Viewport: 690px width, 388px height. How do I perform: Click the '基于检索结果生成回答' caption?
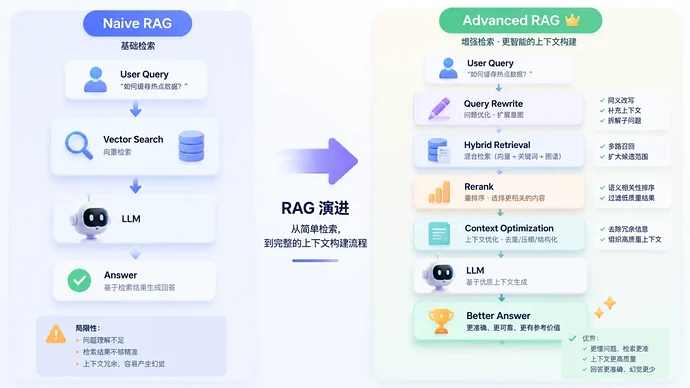[x=139, y=287]
